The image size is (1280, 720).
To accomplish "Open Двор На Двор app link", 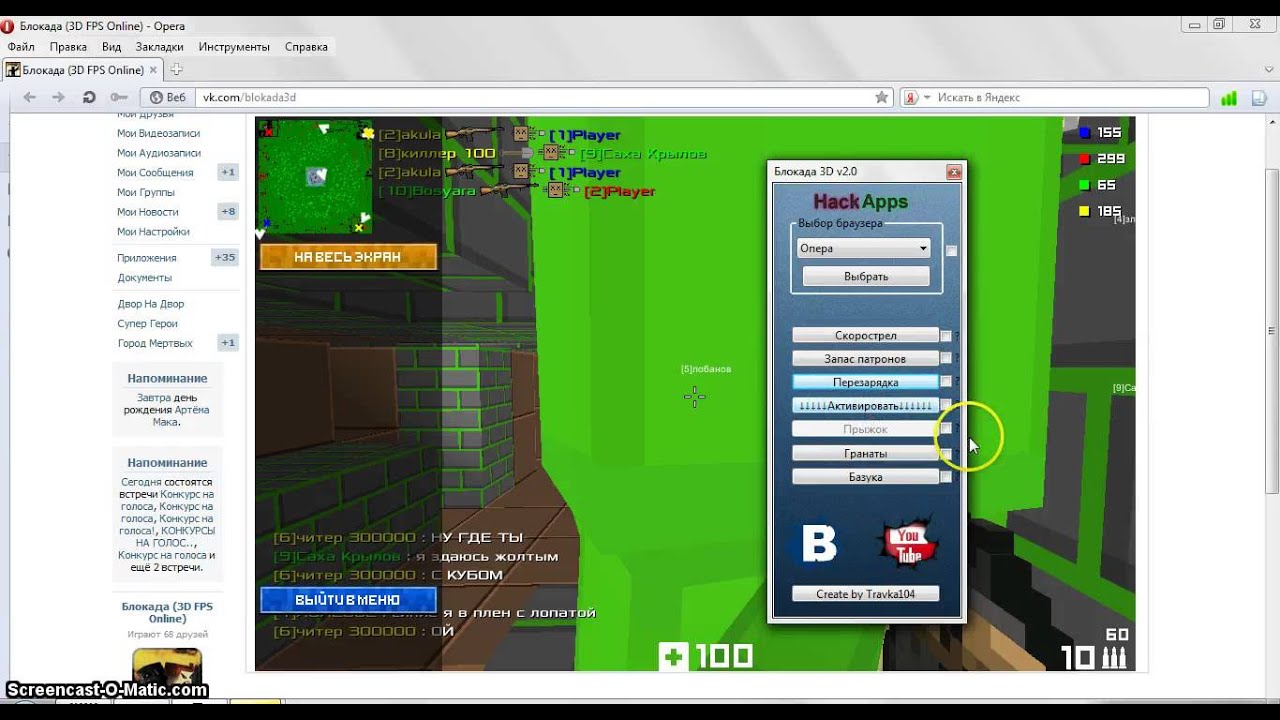I will coord(151,304).
